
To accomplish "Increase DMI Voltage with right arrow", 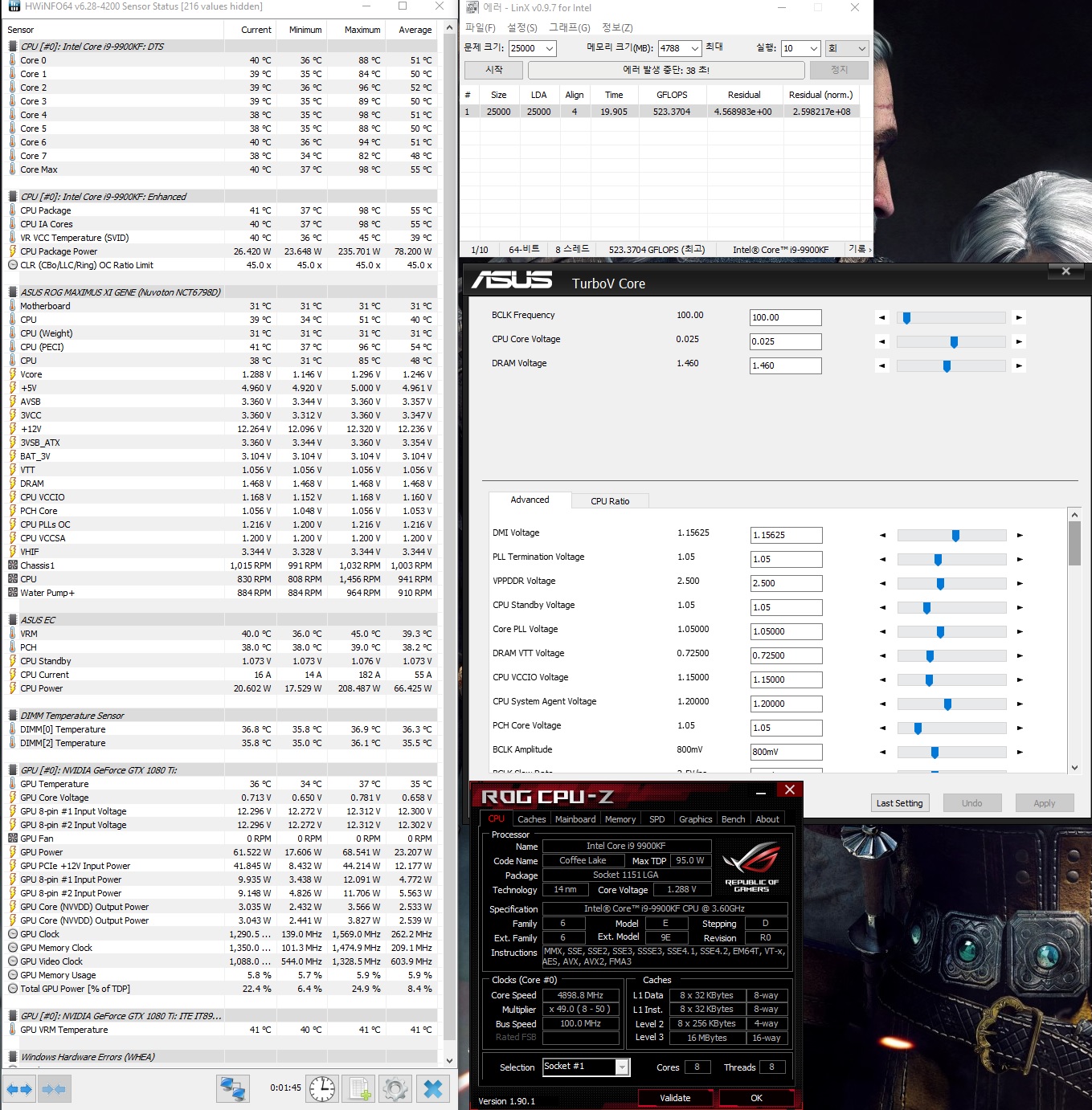I will point(1020,535).
